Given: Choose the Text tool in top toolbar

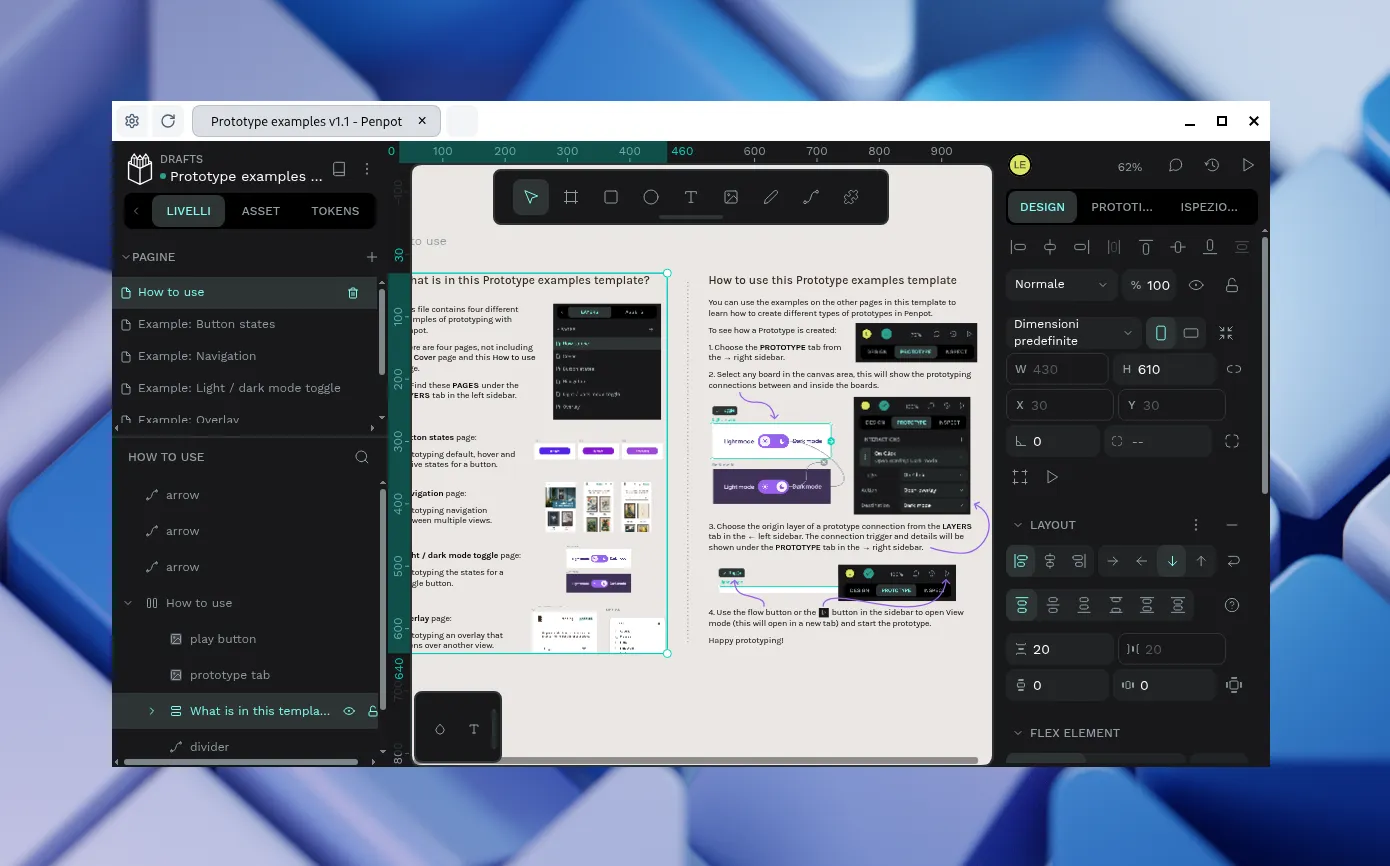Looking at the screenshot, I should pyautogui.click(x=691, y=197).
